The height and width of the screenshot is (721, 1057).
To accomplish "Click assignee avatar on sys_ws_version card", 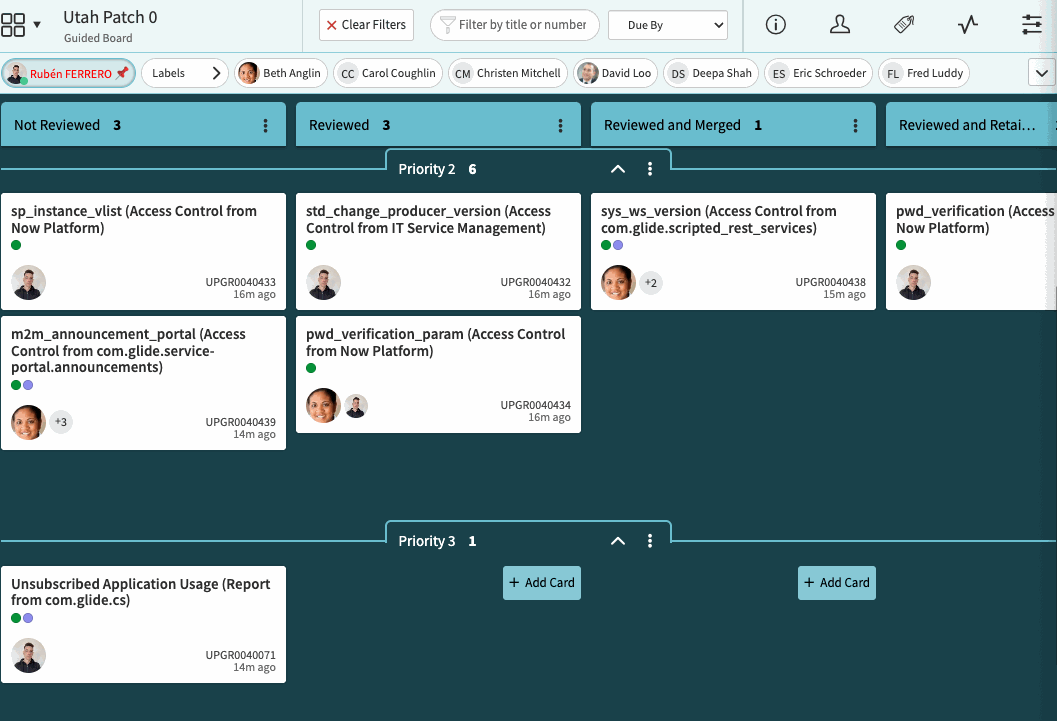I will tap(618, 282).
